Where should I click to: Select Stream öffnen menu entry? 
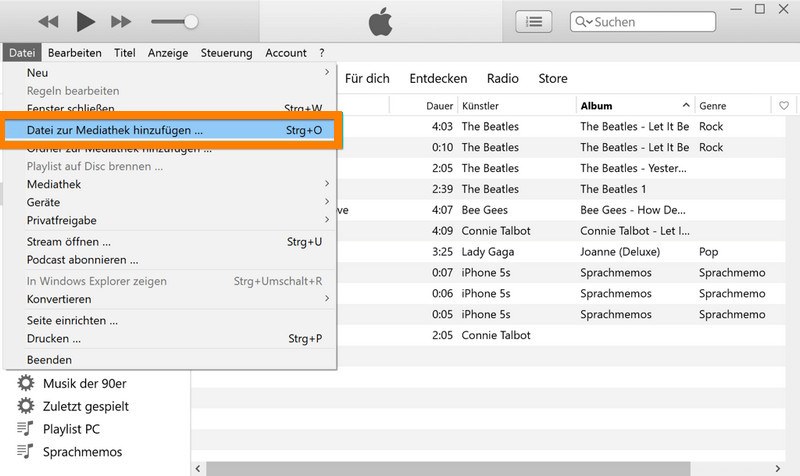[x=170, y=241]
